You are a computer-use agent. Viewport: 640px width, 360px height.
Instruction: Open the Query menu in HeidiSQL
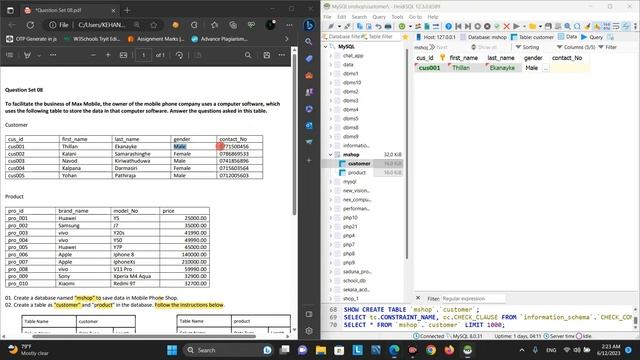point(379,17)
